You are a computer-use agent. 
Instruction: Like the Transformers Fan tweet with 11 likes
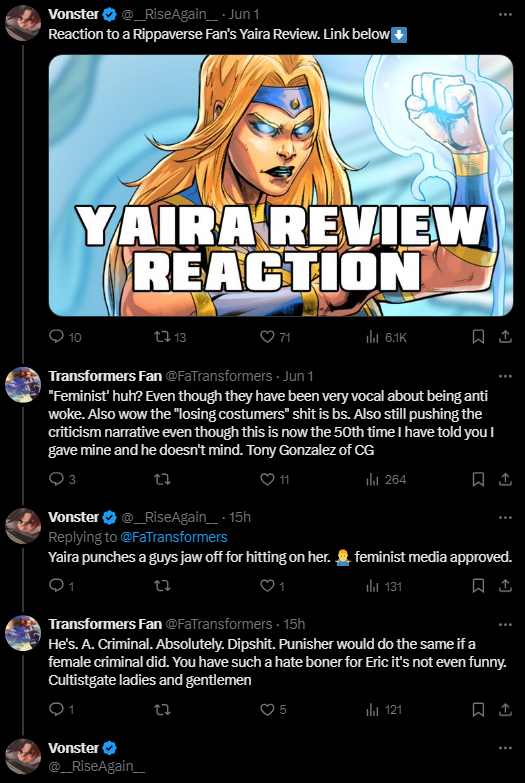tap(275, 479)
